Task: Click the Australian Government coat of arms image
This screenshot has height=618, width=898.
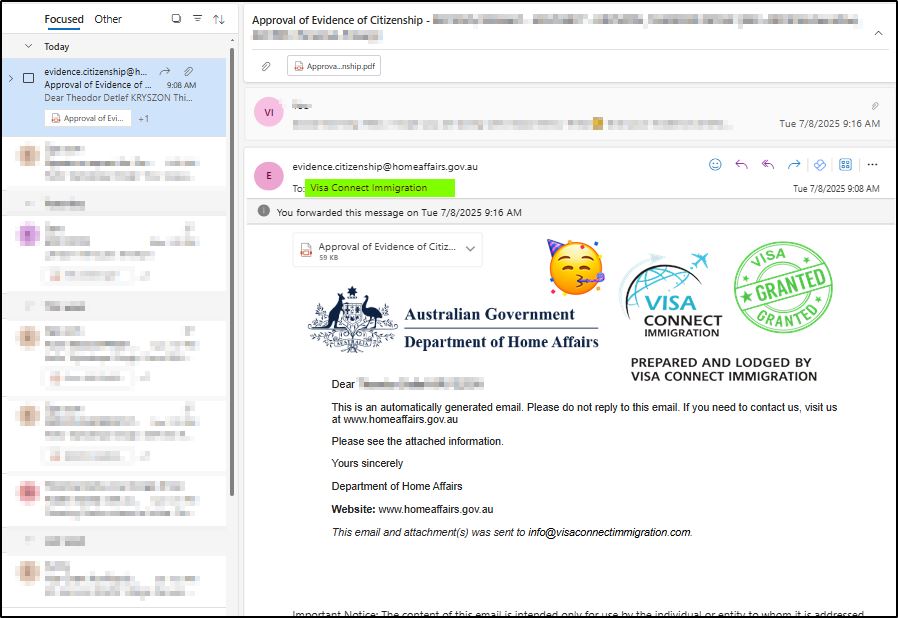Action: pos(352,320)
